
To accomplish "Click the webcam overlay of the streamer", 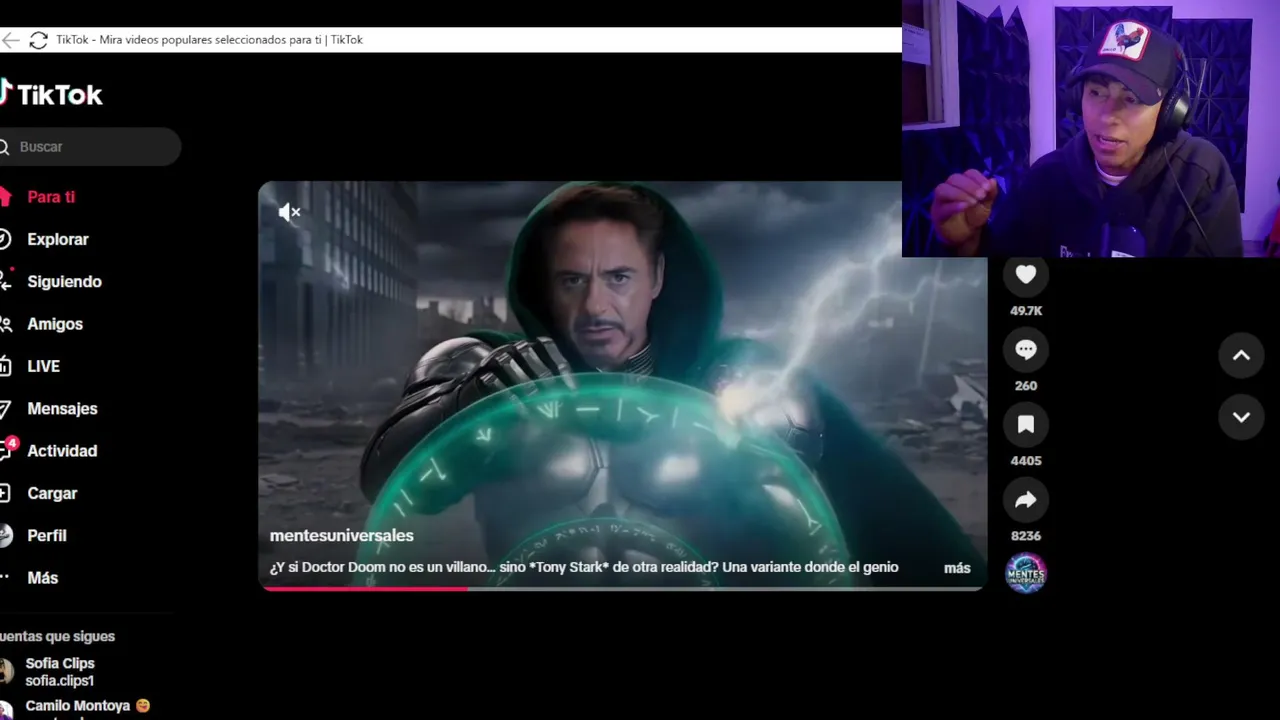I will 1091,128.
